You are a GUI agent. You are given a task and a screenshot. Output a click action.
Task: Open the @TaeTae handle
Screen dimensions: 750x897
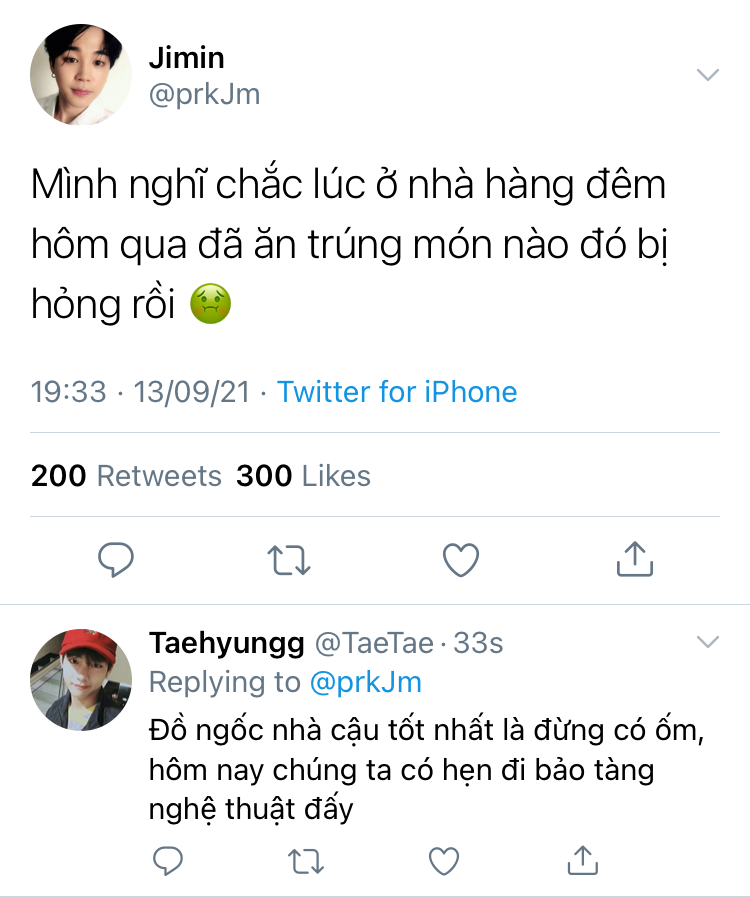tap(375, 642)
